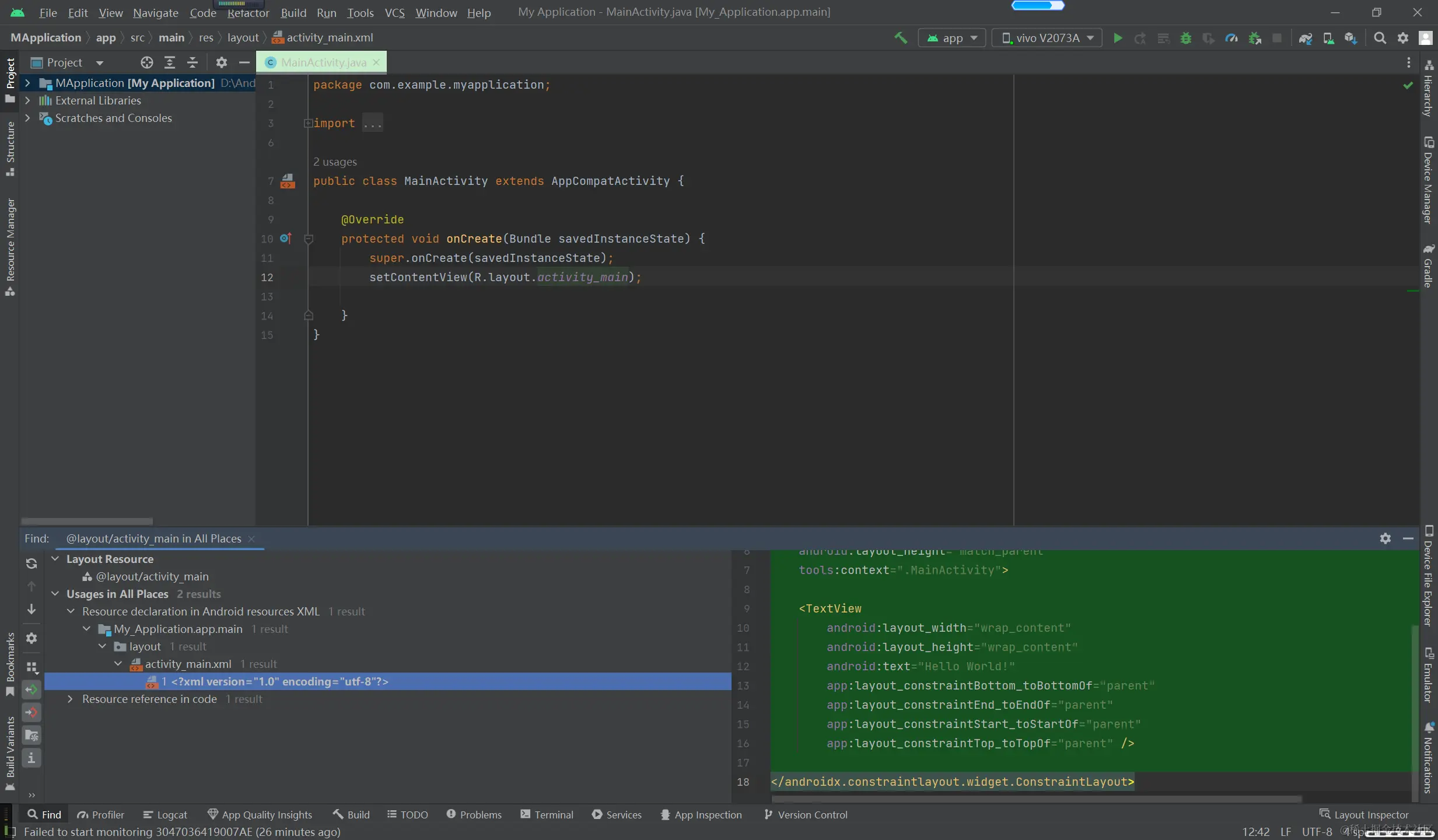Toggle the Resource Manager tool window

click(10, 247)
